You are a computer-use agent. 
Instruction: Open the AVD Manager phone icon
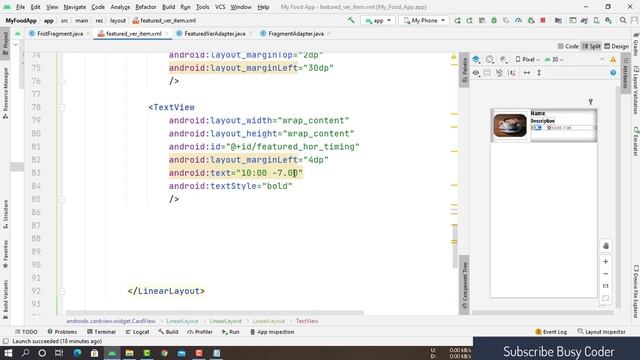click(596, 20)
